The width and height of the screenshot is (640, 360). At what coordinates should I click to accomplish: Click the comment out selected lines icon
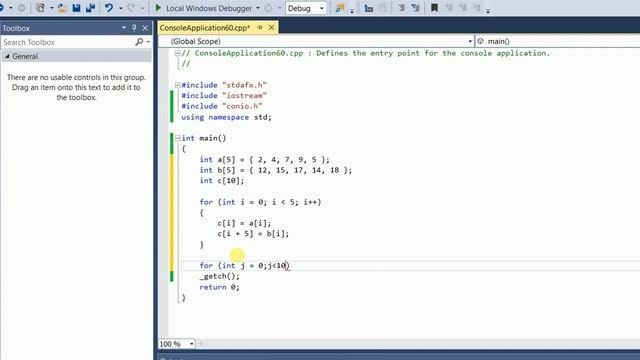click(401, 8)
